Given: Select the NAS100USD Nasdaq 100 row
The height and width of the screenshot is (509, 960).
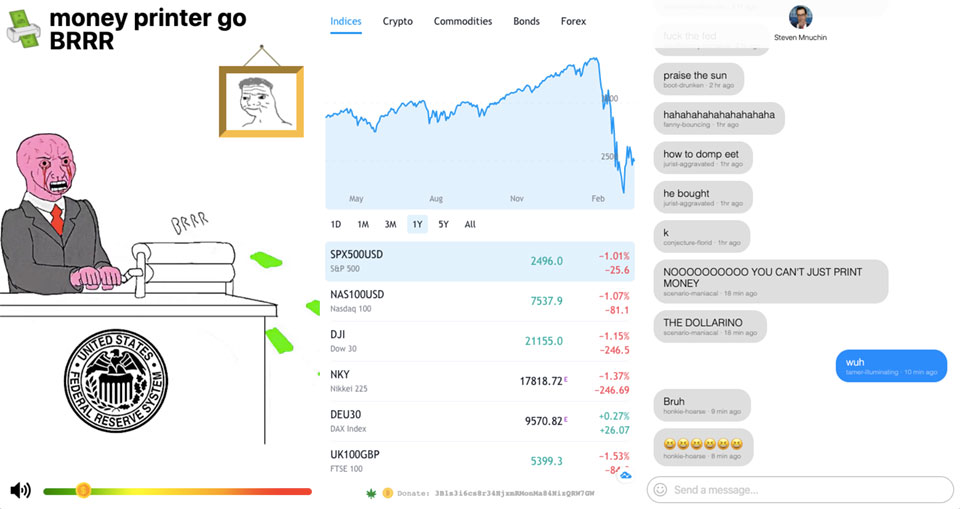Looking at the screenshot, I should point(479,301).
